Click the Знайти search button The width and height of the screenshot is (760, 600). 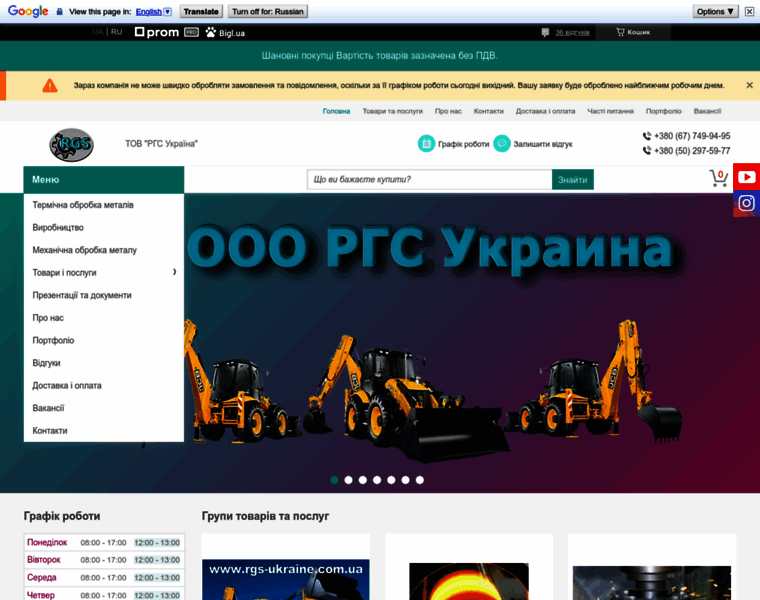coord(572,180)
